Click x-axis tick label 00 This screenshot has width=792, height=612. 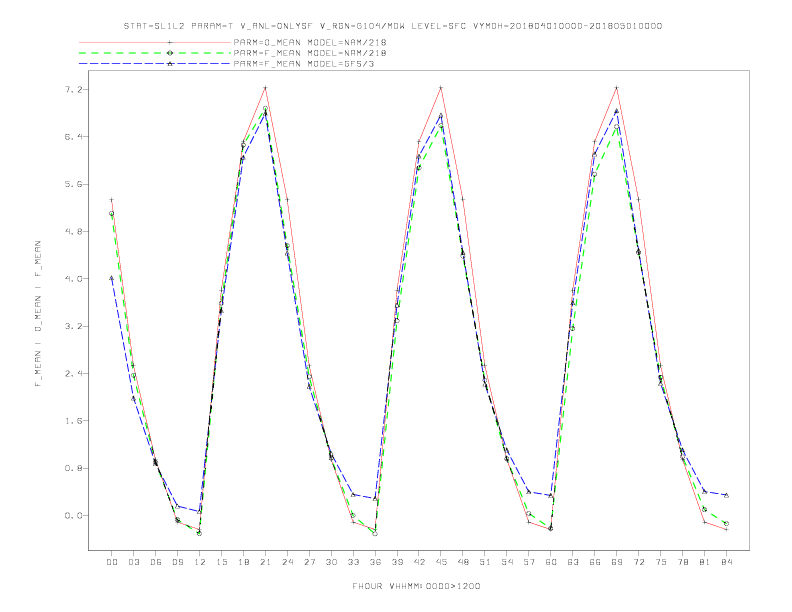112,562
